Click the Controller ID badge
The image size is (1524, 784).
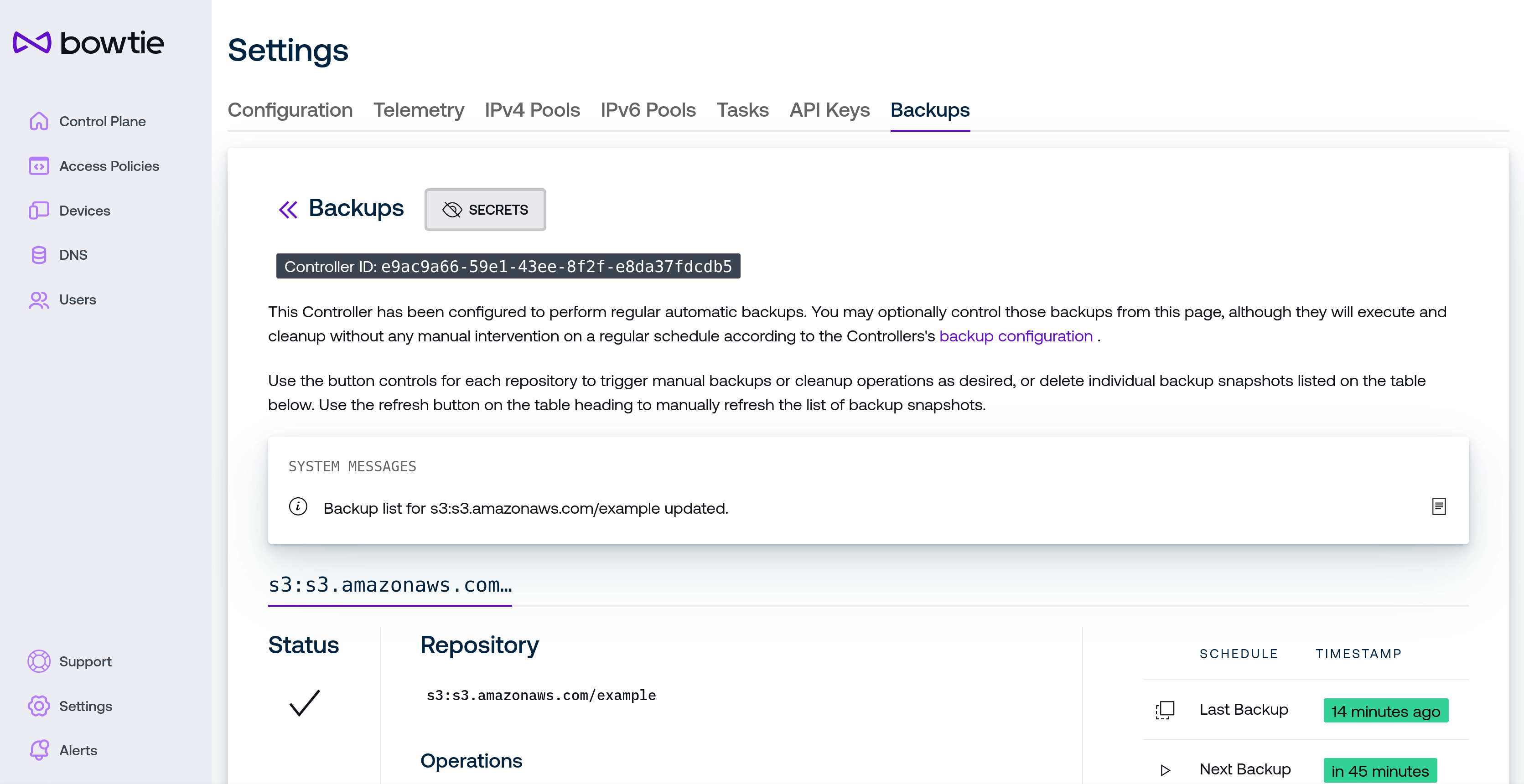(x=508, y=266)
